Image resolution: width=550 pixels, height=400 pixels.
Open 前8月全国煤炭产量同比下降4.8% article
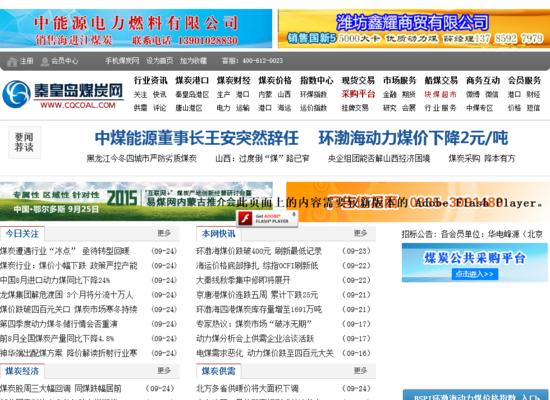tap(57, 339)
